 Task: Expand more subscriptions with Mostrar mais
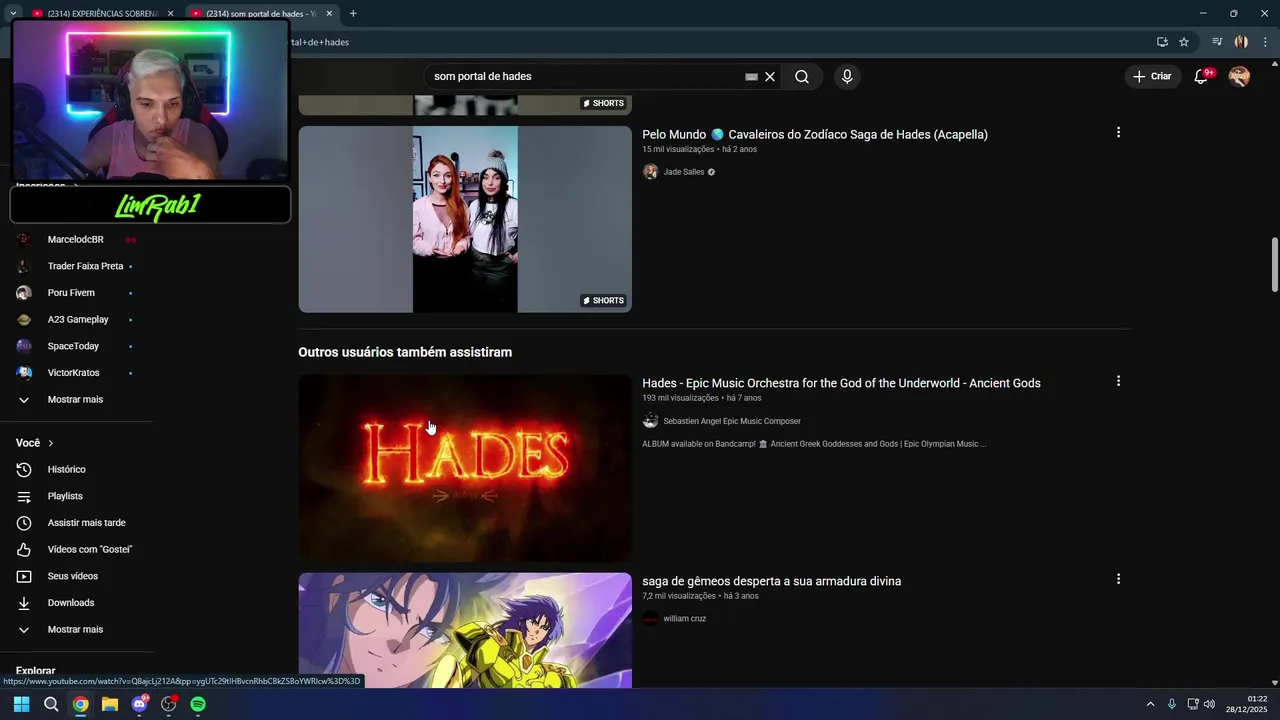coord(75,400)
